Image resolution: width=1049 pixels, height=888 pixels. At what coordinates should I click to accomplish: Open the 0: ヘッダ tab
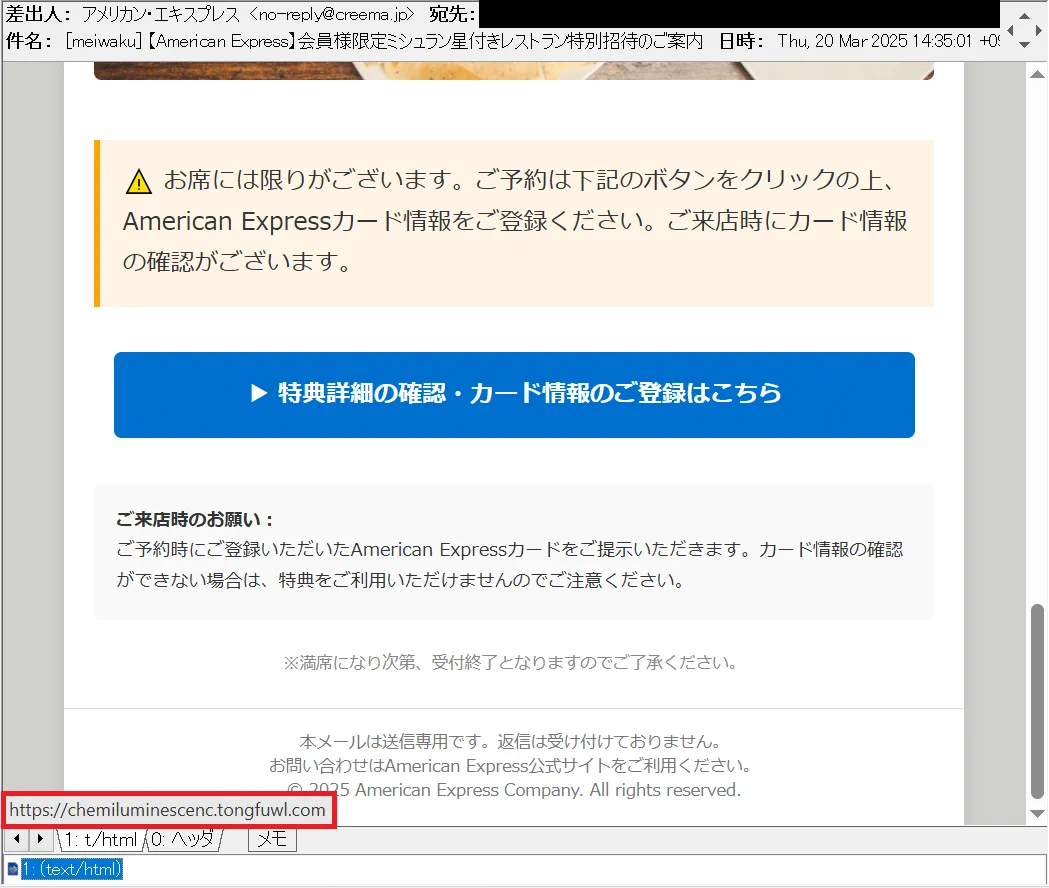pyautogui.click(x=183, y=839)
